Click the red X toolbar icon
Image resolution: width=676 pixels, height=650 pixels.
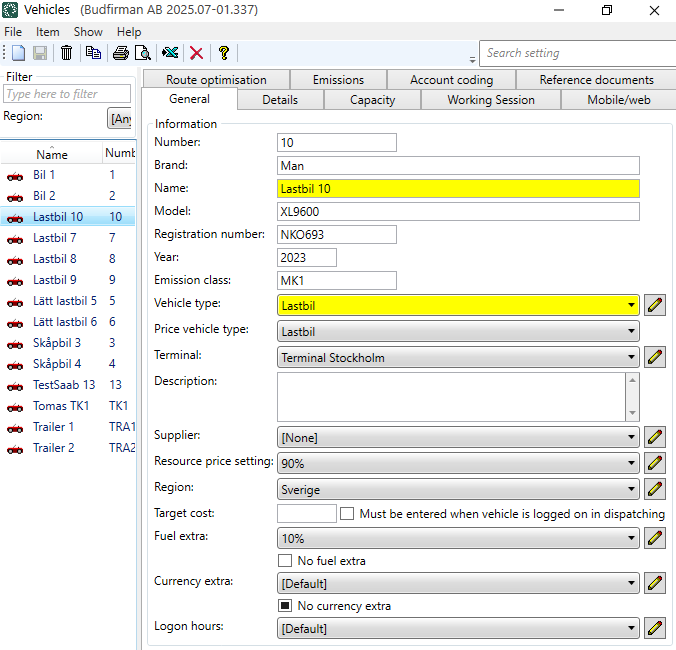196,53
